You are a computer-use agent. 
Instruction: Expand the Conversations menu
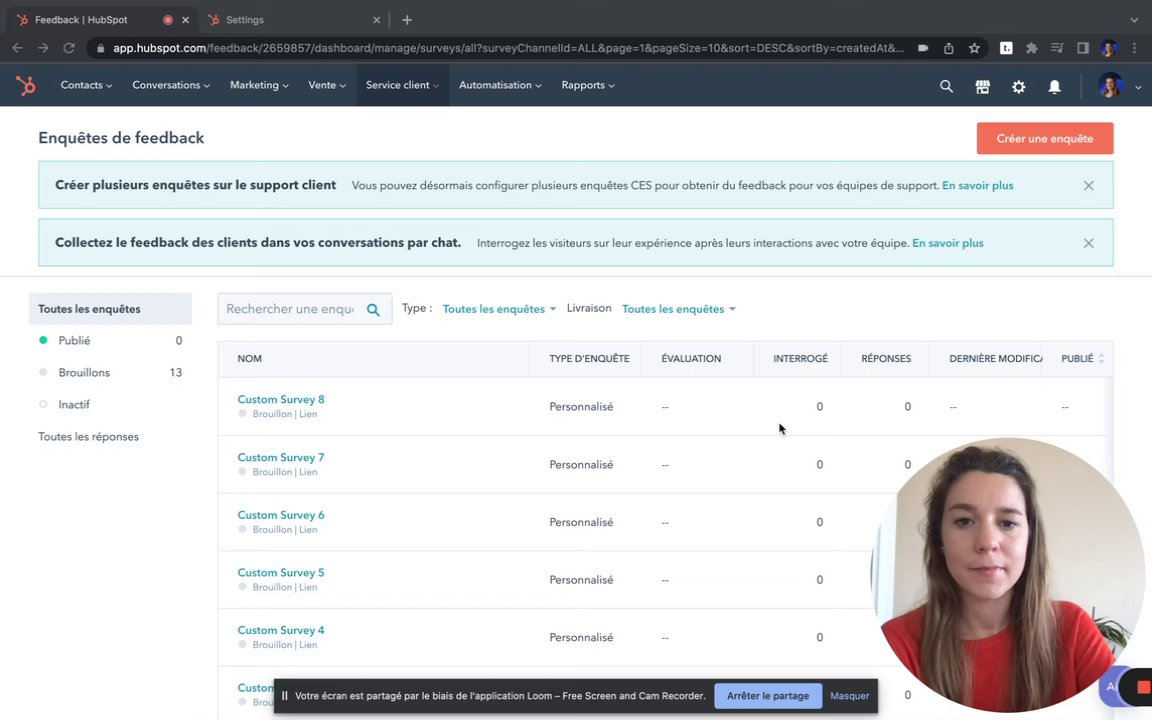click(170, 85)
